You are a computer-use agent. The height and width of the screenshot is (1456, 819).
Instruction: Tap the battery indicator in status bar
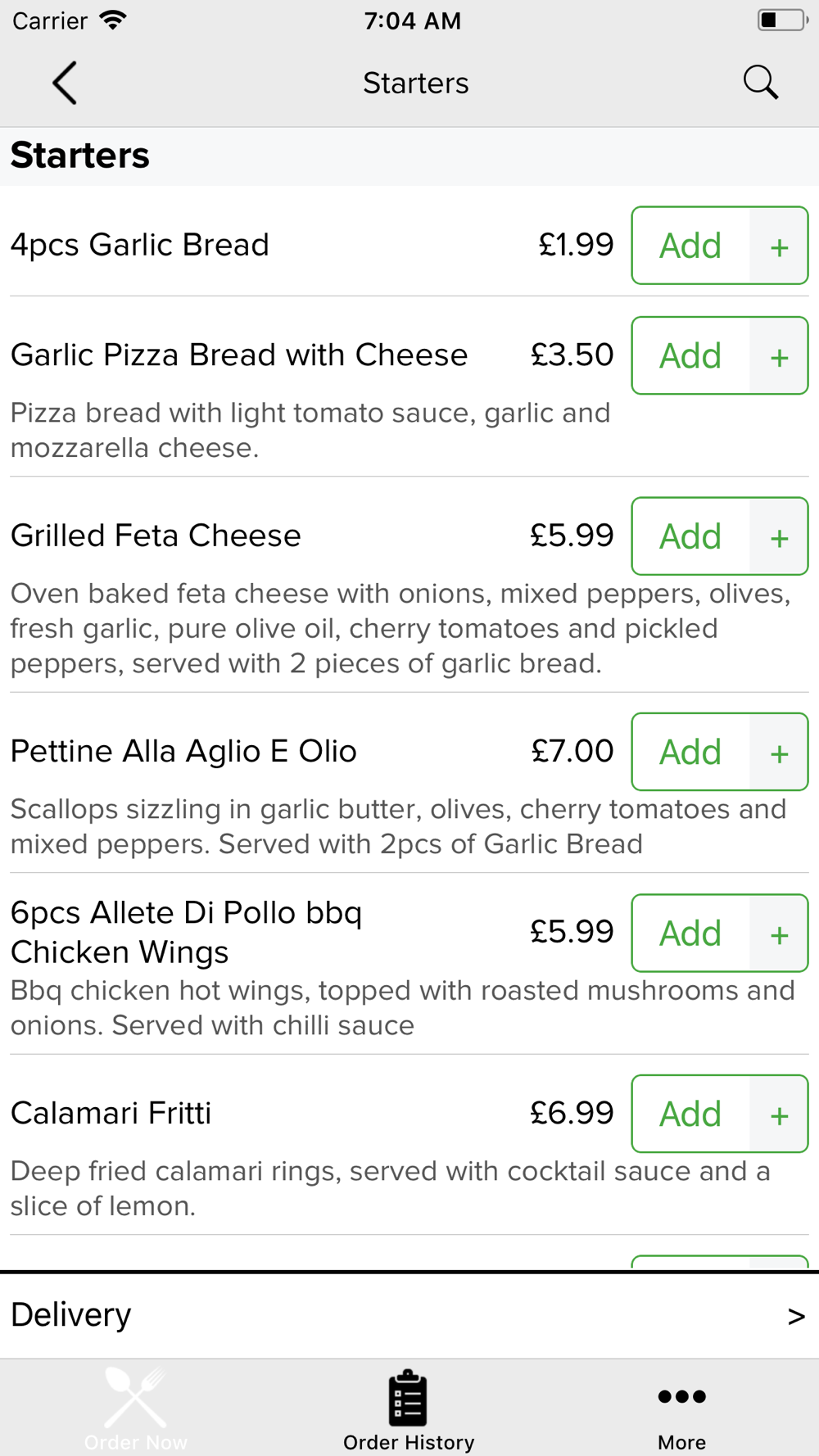pyautogui.click(x=782, y=20)
